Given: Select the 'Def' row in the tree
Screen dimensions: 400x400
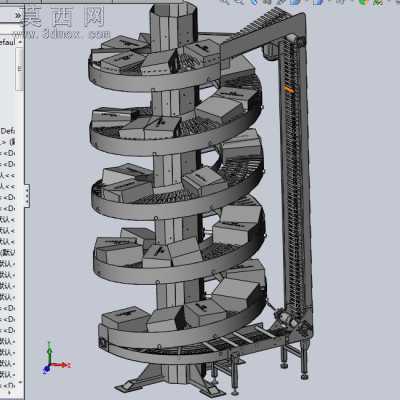Looking at the screenshot, I should [x=7, y=131].
